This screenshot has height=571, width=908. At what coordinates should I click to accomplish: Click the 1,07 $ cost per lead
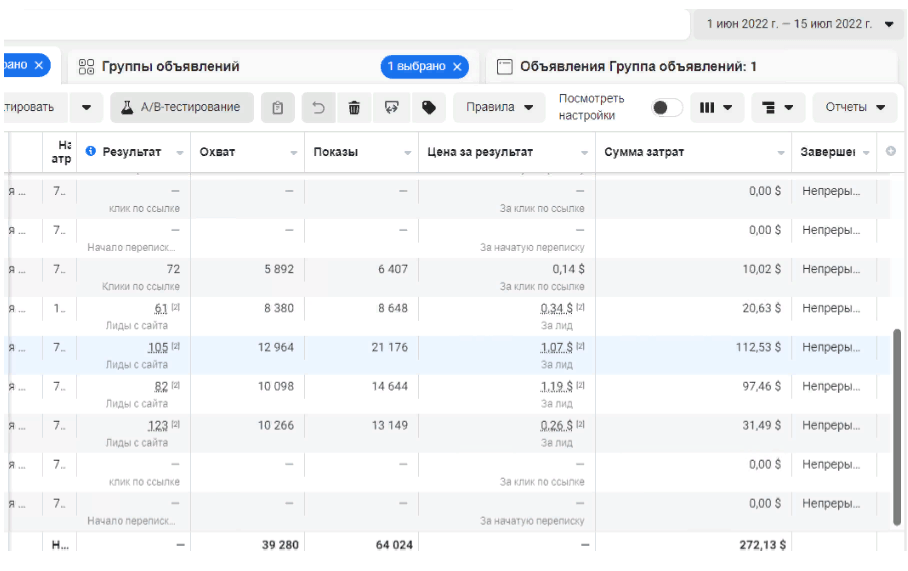tap(556, 347)
